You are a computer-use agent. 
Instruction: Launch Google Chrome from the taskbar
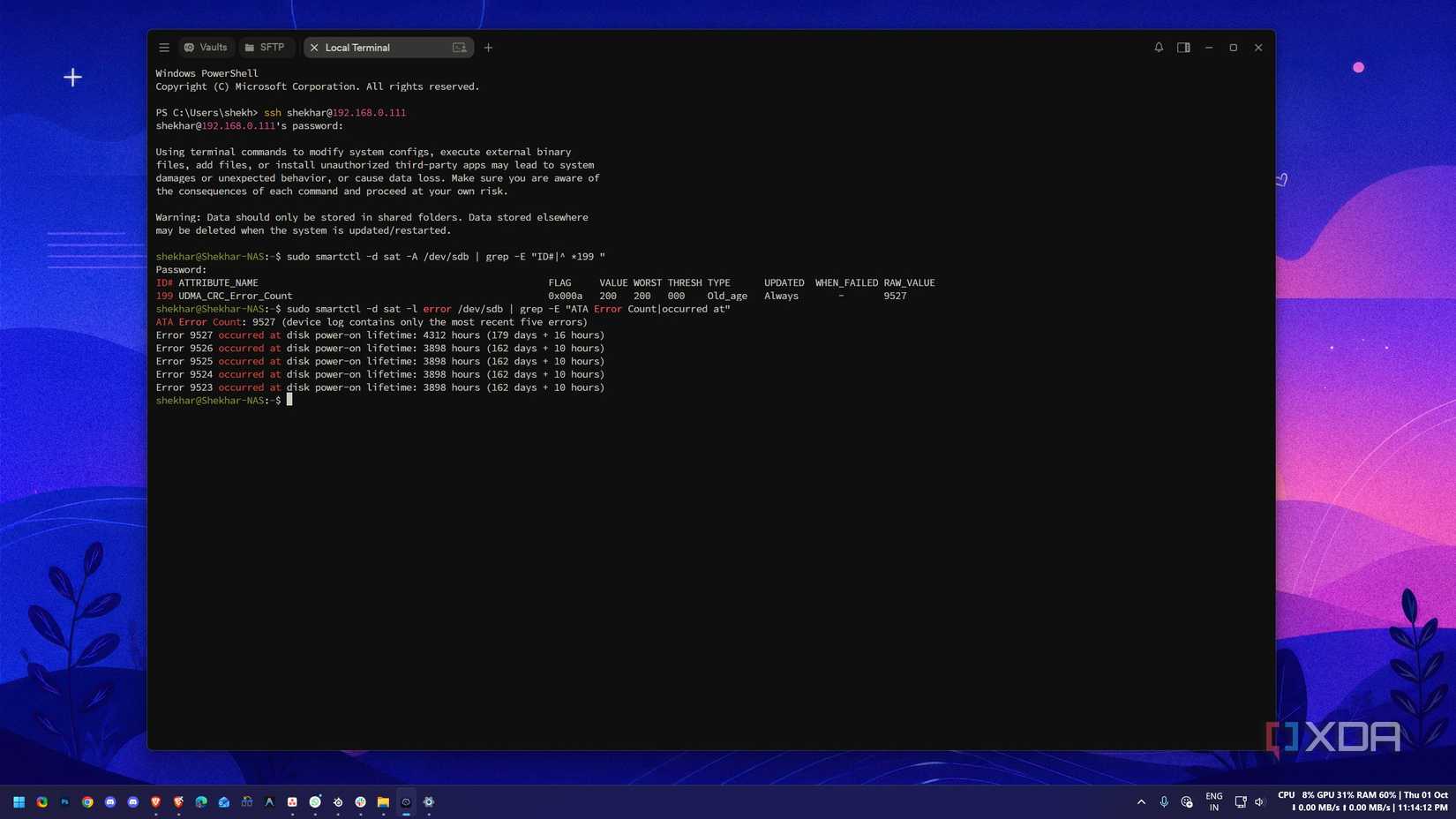point(87,802)
